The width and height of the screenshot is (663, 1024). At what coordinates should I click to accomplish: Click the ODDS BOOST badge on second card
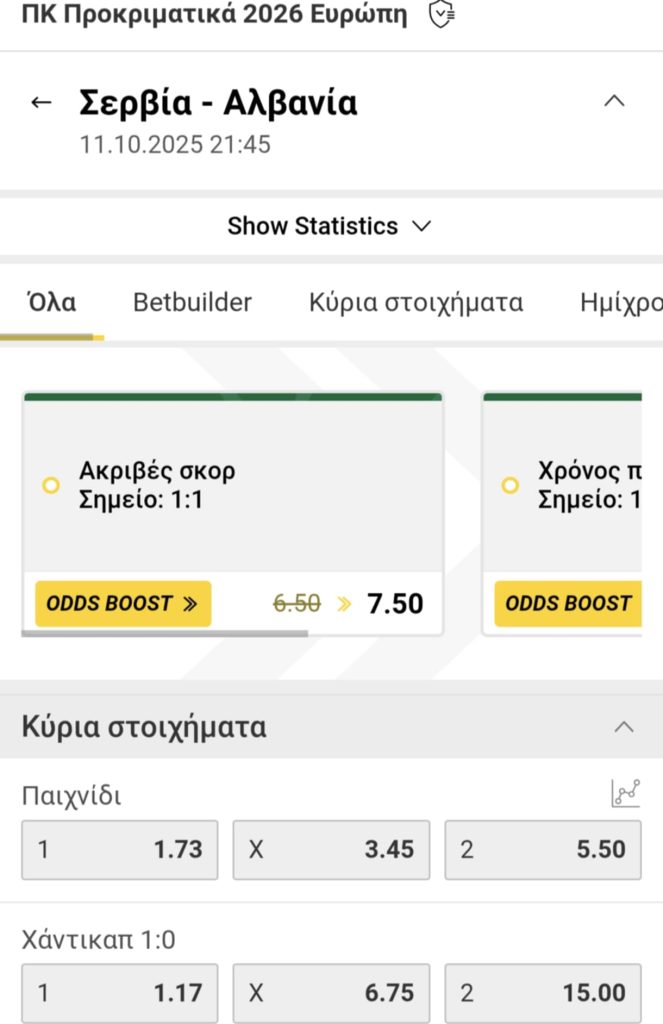(x=568, y=603)
